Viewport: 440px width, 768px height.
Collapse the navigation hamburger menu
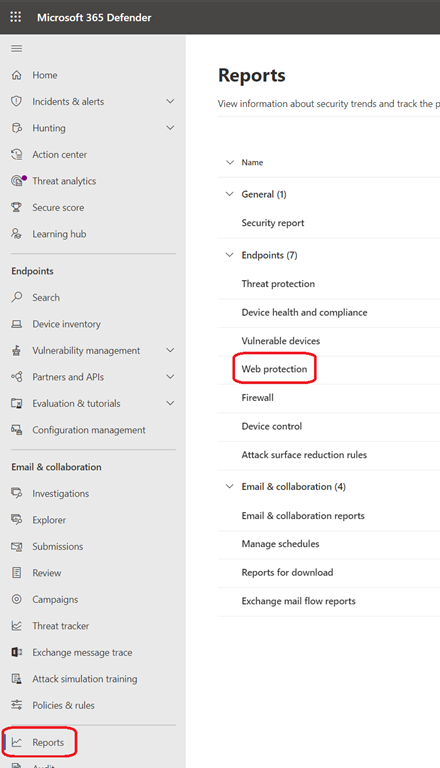(17, 48)
